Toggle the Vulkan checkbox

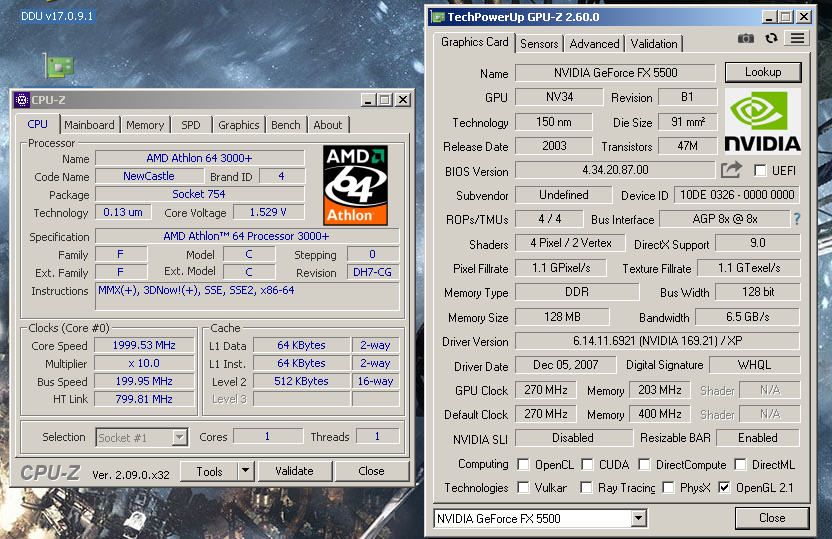pyautogui.click(x=523, y=488)
